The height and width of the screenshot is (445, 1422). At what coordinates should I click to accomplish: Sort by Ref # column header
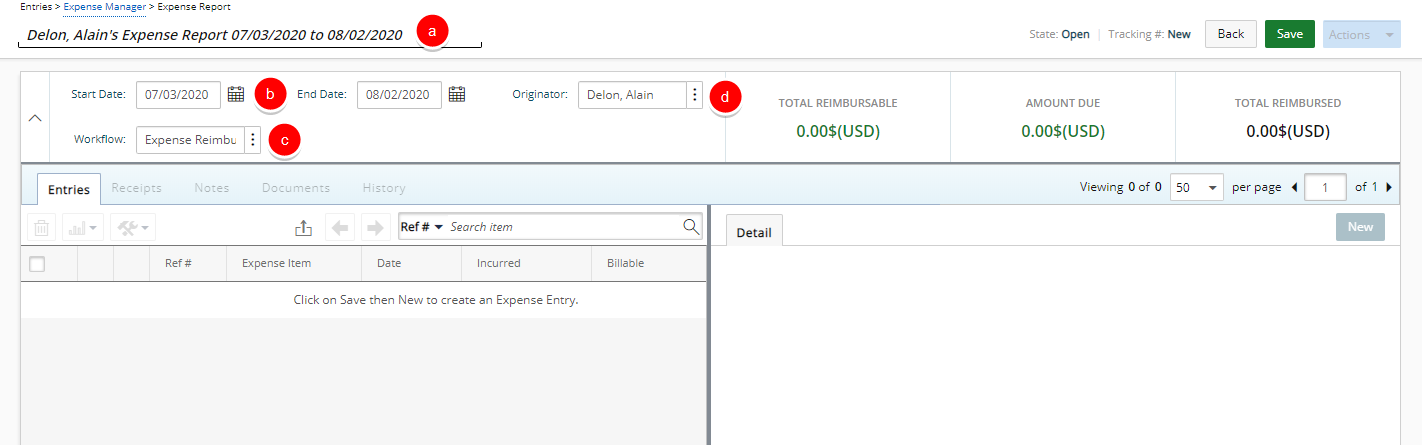tap(178, 264)
